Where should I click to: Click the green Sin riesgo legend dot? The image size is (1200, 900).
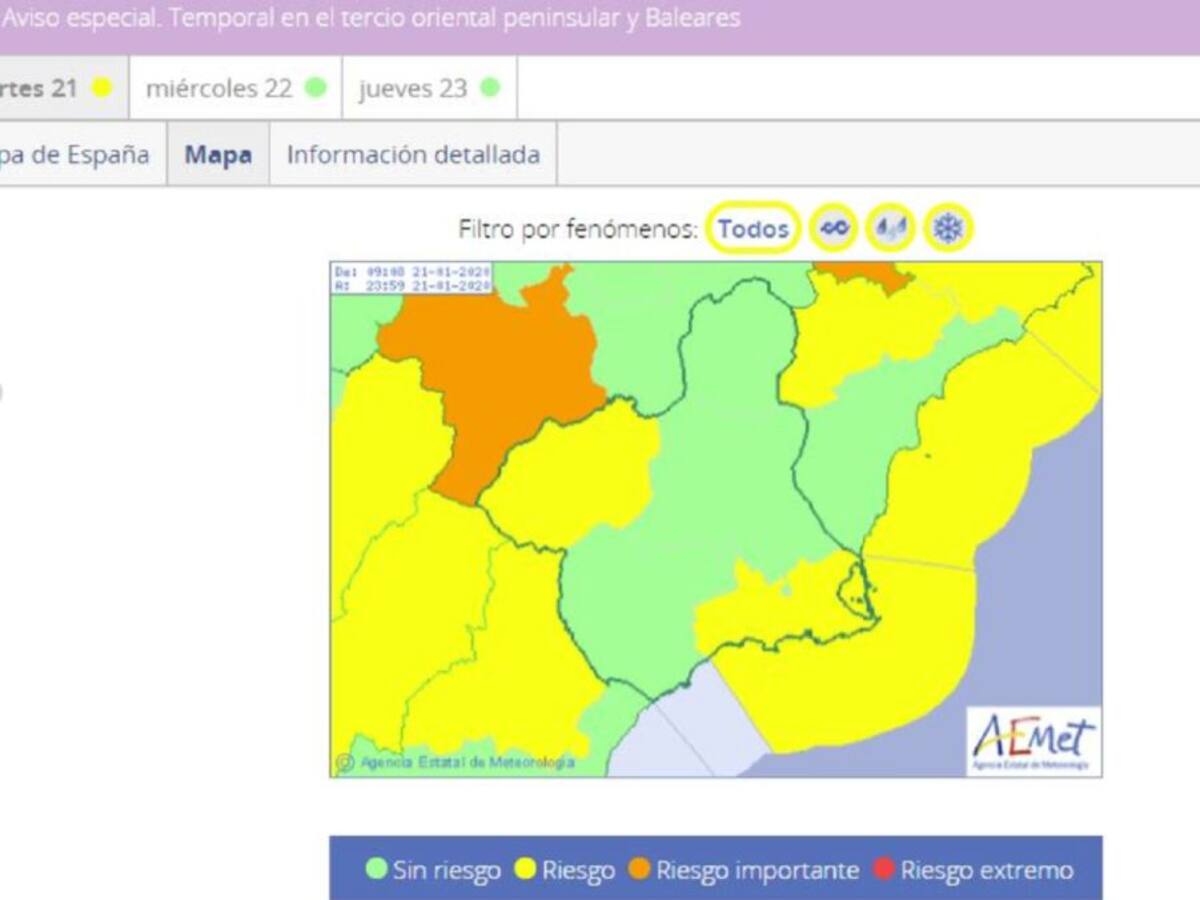click(377, 869)
